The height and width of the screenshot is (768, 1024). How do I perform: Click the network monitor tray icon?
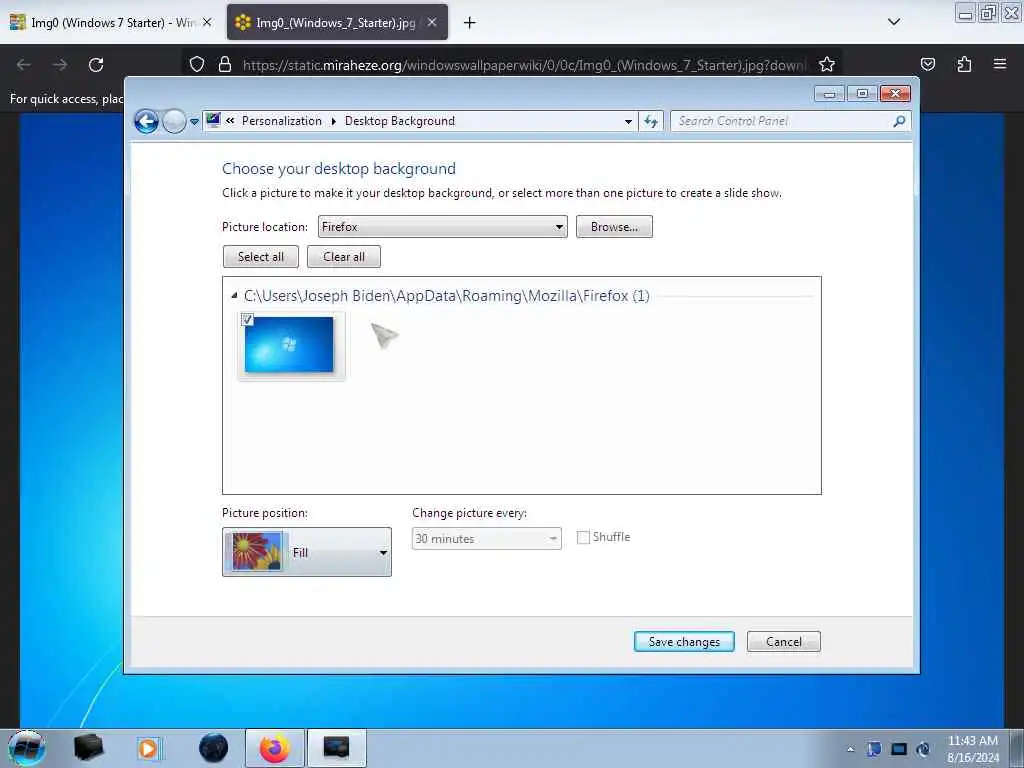pyautogui.click(x=899, y=749)
